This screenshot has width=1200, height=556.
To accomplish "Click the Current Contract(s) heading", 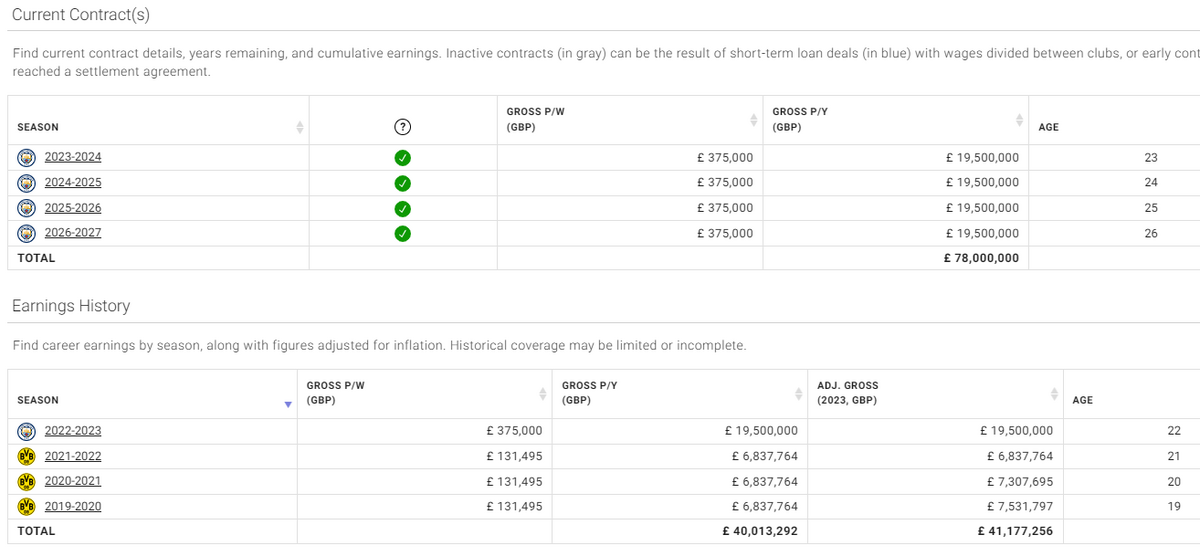I will pyautogui.click(x=81, y=14).
